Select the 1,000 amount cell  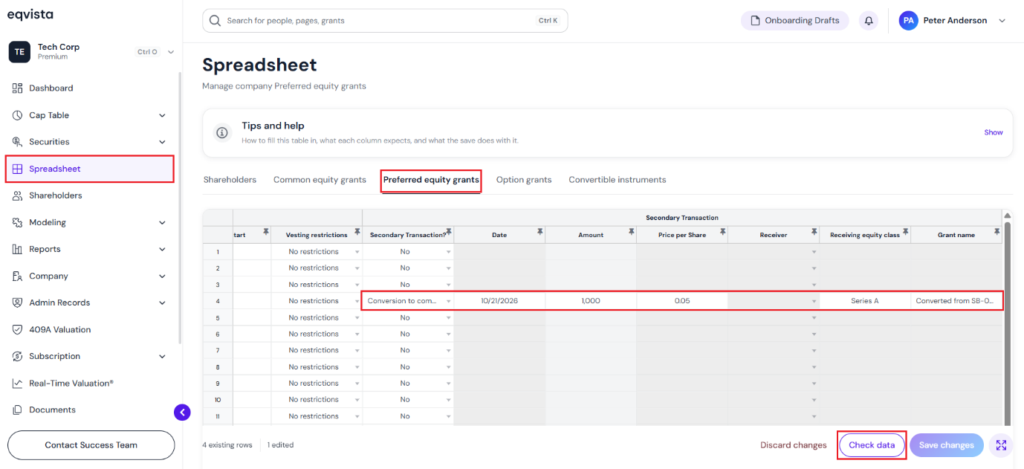tap(591, 301)
